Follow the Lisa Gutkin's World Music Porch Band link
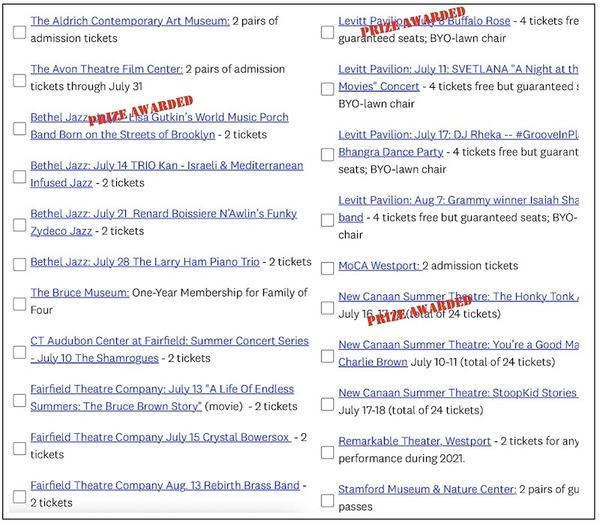600x522 pixels. pyautogui.click(x=160, y=126)
